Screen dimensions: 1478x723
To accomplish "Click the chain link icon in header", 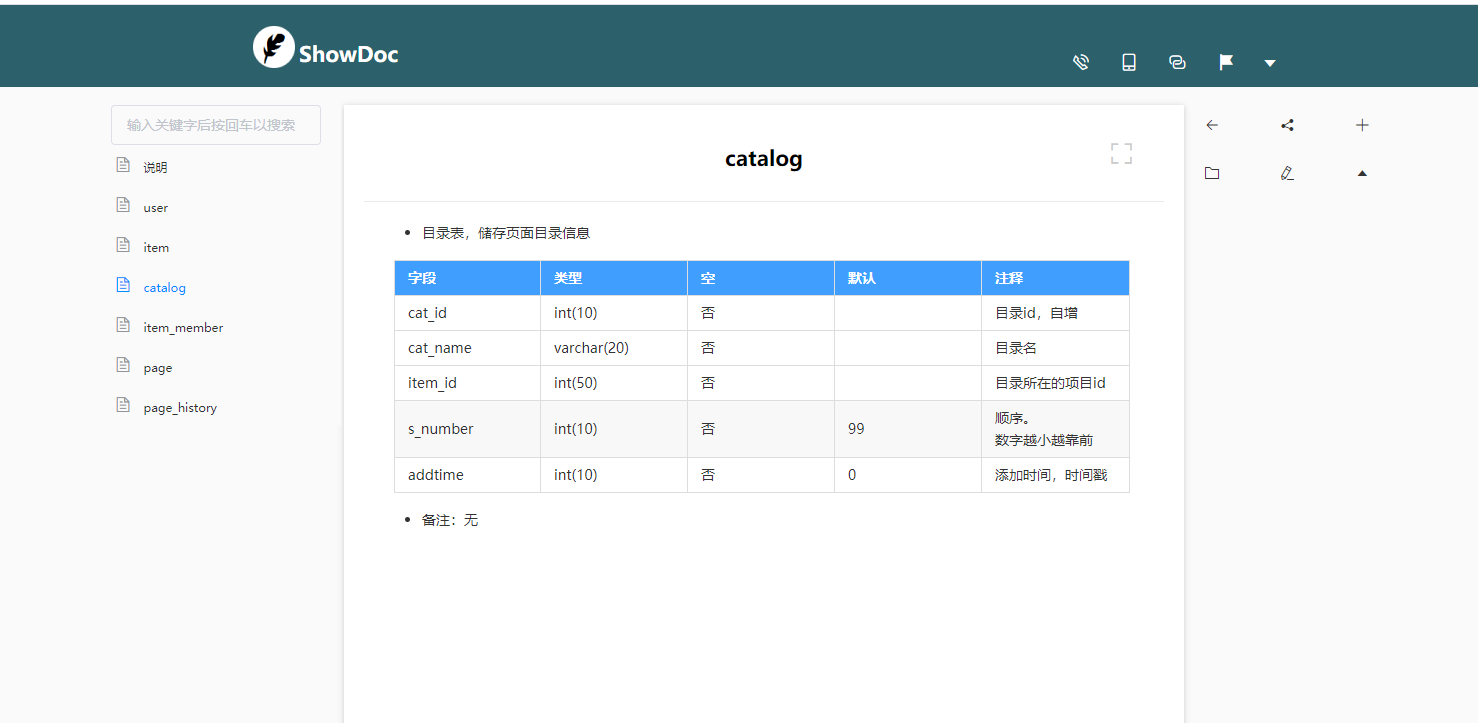I will pyautogui.click(x=1177, y=62).
